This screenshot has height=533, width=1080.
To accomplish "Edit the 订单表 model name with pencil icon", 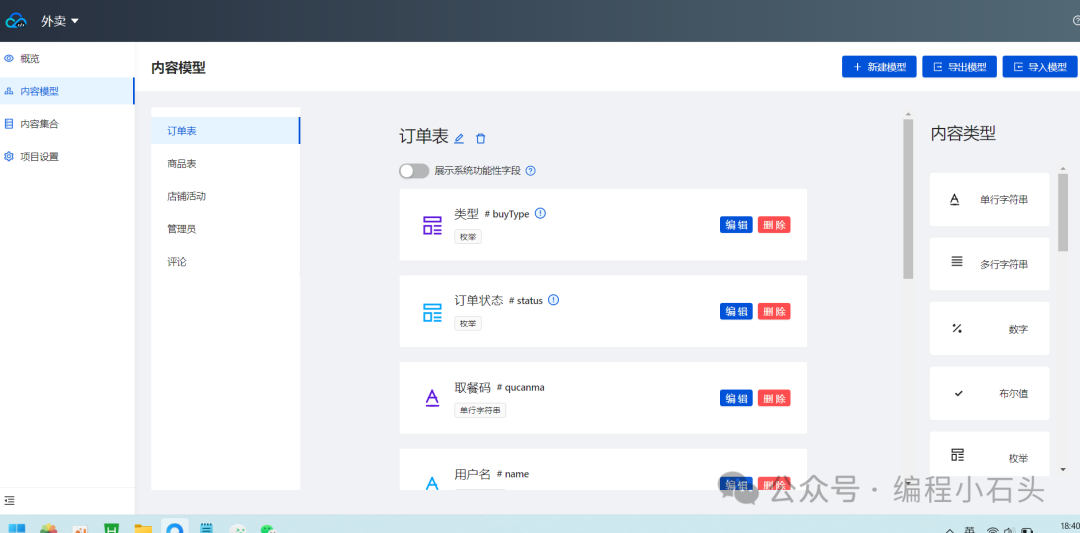I will pos(459,138).
